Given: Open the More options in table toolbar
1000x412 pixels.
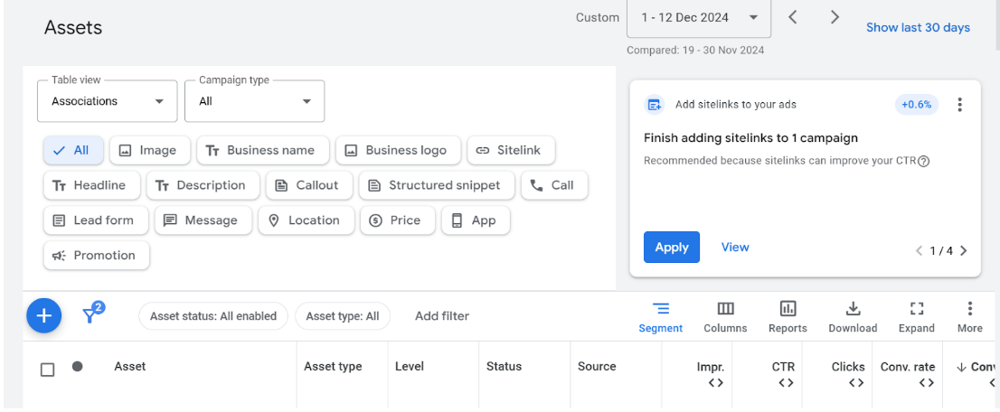Looking at the screenshot, I should [x=969, y=318].
